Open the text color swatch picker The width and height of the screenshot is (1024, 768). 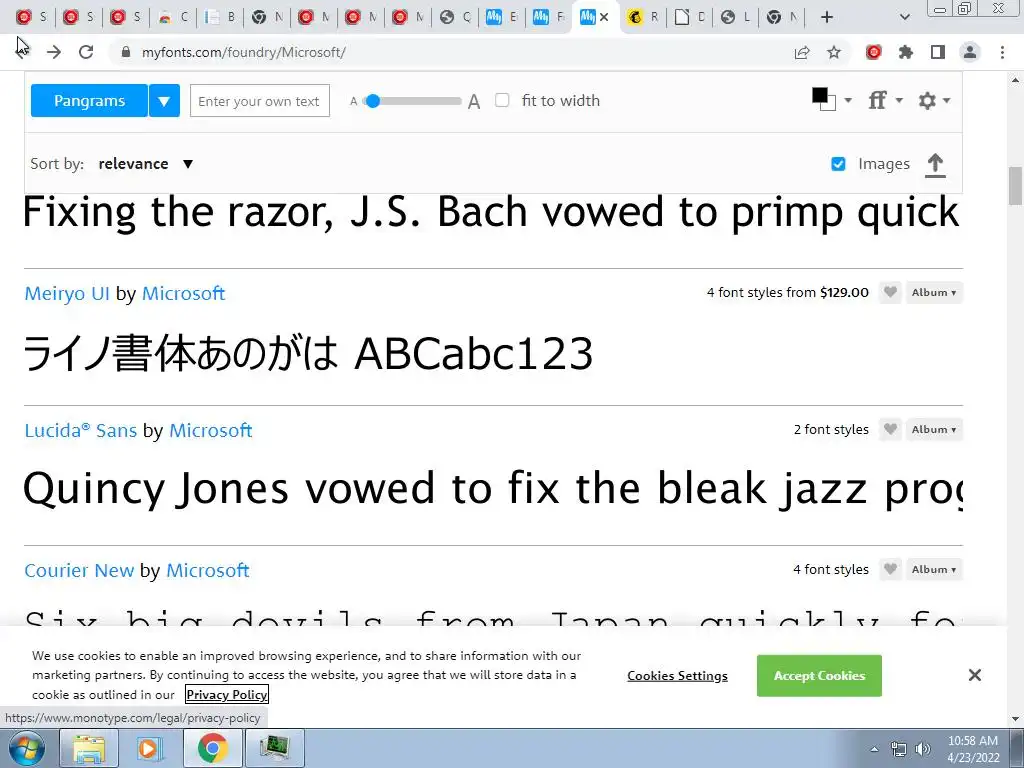click(831, 100)
